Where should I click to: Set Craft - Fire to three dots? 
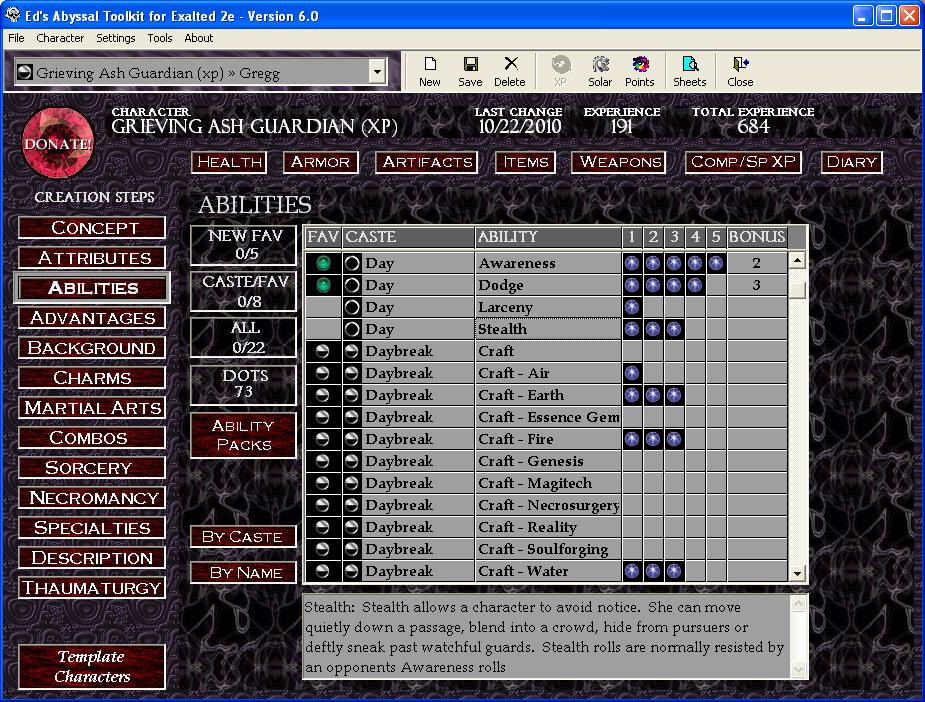click(x=674, y=439)
